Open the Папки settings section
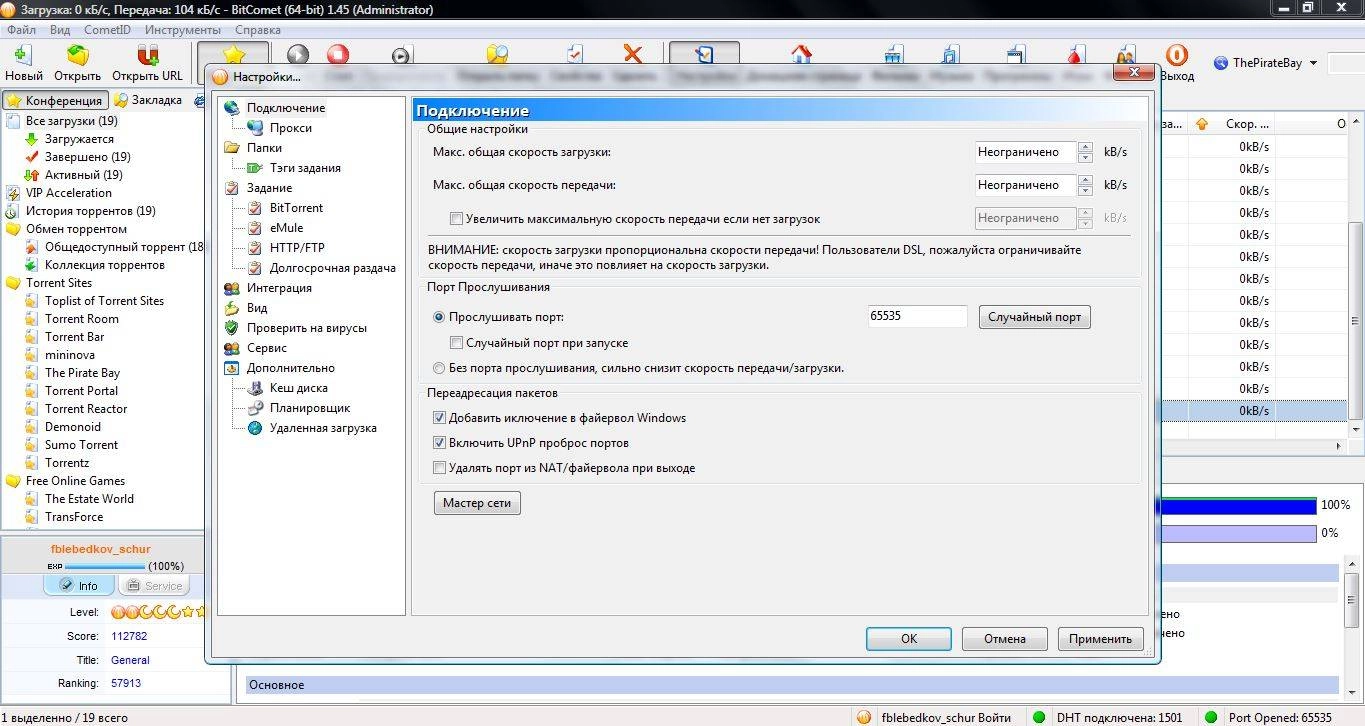Image resolution: width=1365 pixels, height=726 pixels. [x=264, y=148]
